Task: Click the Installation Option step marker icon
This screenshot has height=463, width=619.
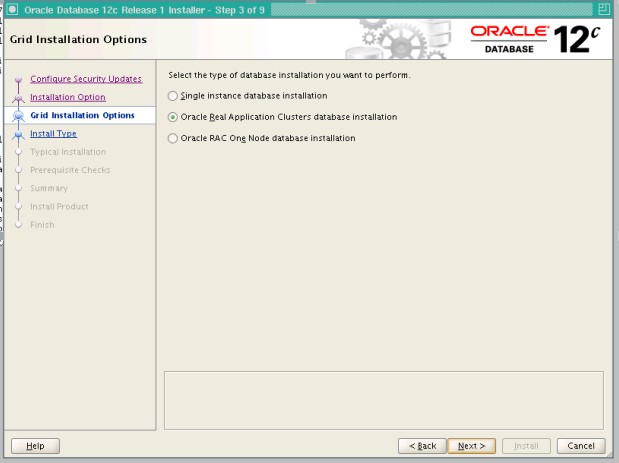Action: tap(18, 98)
